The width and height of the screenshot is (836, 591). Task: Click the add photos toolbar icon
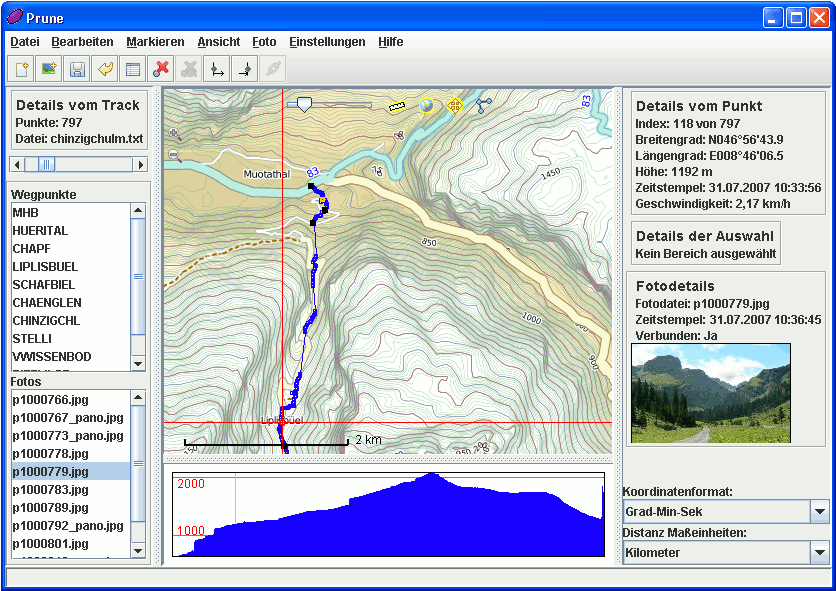pos(48,69)
